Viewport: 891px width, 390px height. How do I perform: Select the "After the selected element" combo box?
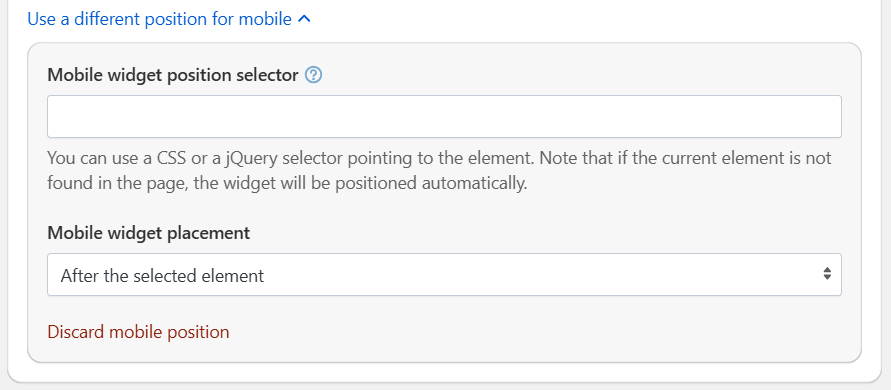click(x=444, y=275)
